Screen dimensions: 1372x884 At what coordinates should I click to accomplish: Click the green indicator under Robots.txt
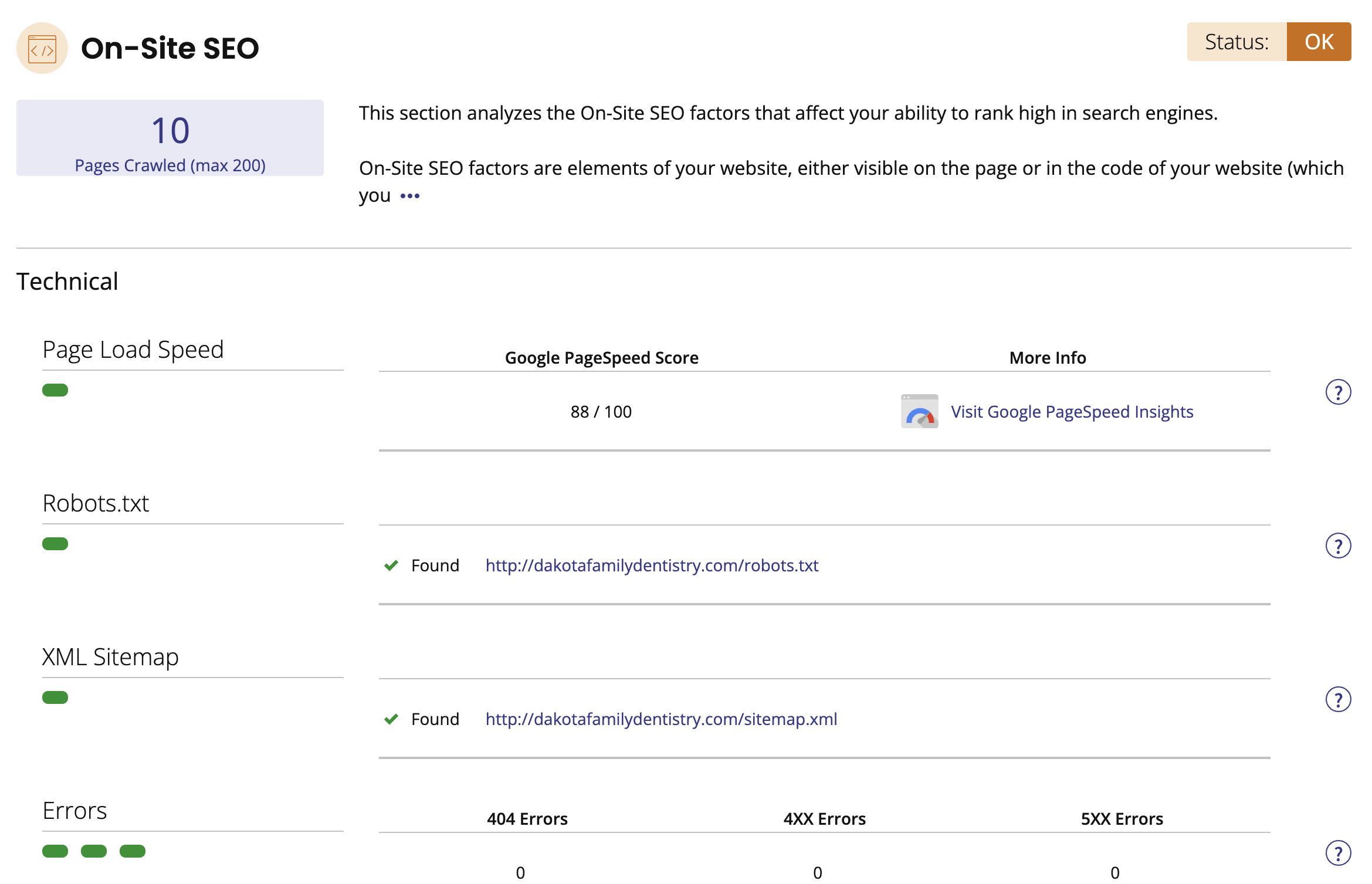click(55, 544)
